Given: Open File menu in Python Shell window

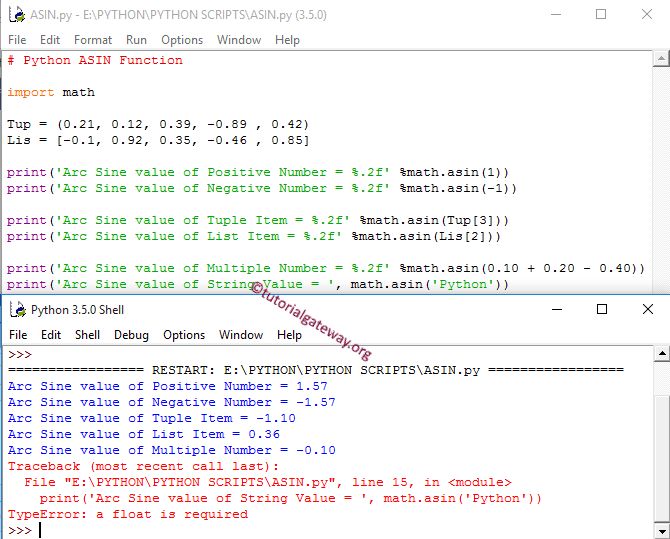Looking at the screenshot, I should 18,335.
